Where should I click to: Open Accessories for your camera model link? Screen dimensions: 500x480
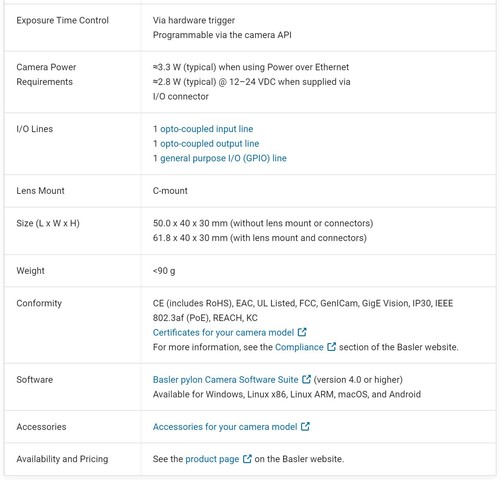(225, 427)
